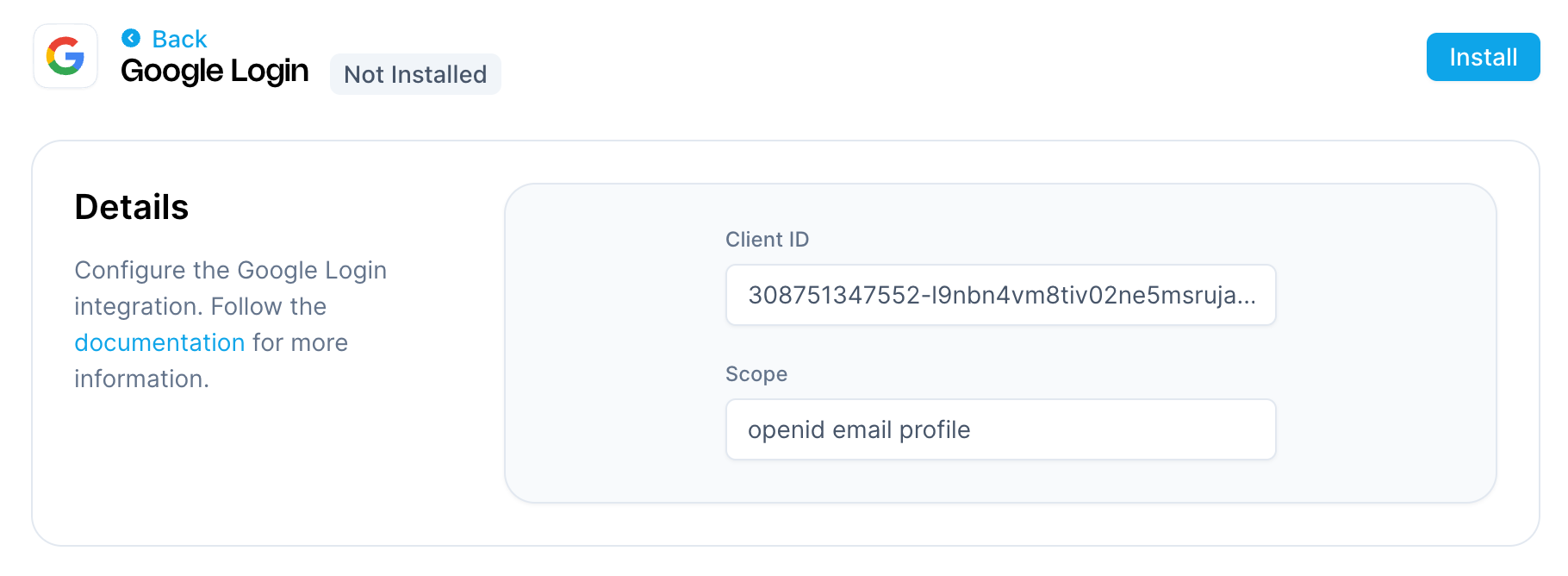Click the circular back chevron icon
Viewport: 1568px width, 576px height.
(x=131, y=38)
